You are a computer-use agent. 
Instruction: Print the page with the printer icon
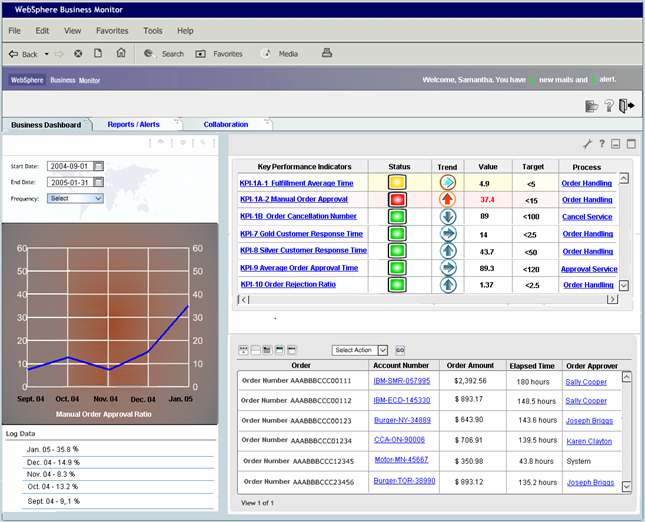(327, 53)
